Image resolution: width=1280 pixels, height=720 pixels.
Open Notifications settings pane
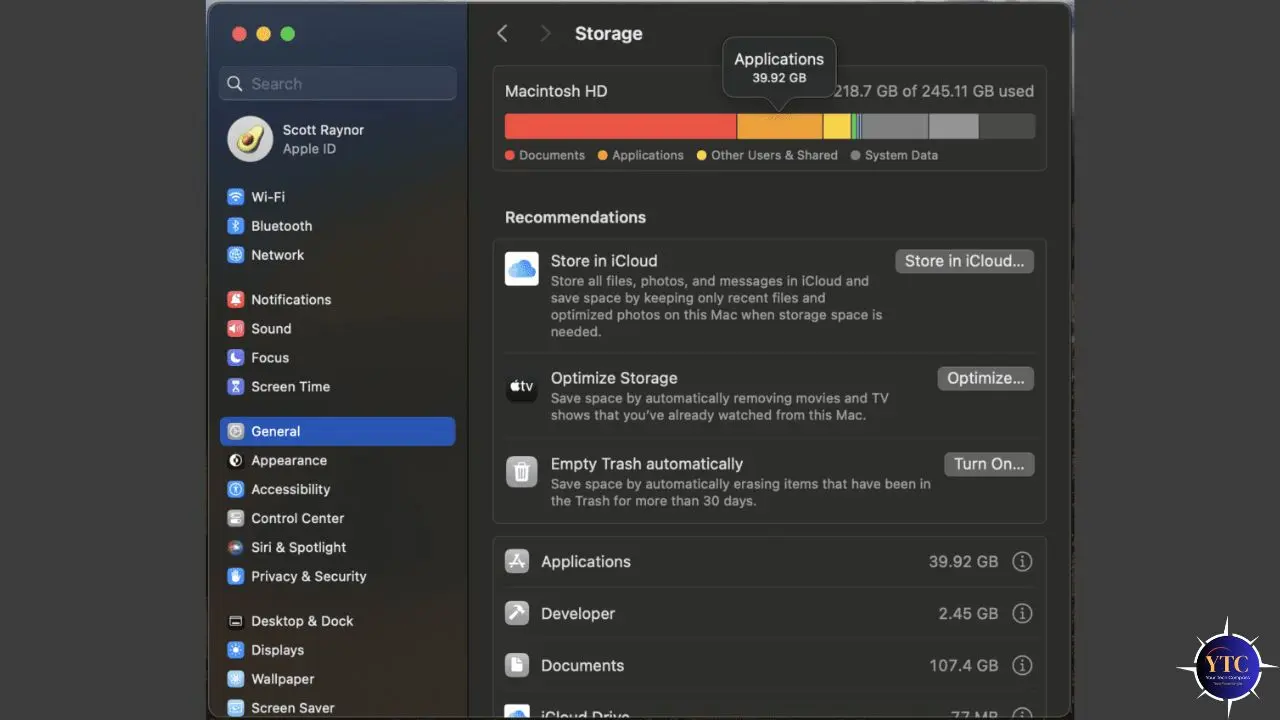pyautogui.click(x=338, y=299)
